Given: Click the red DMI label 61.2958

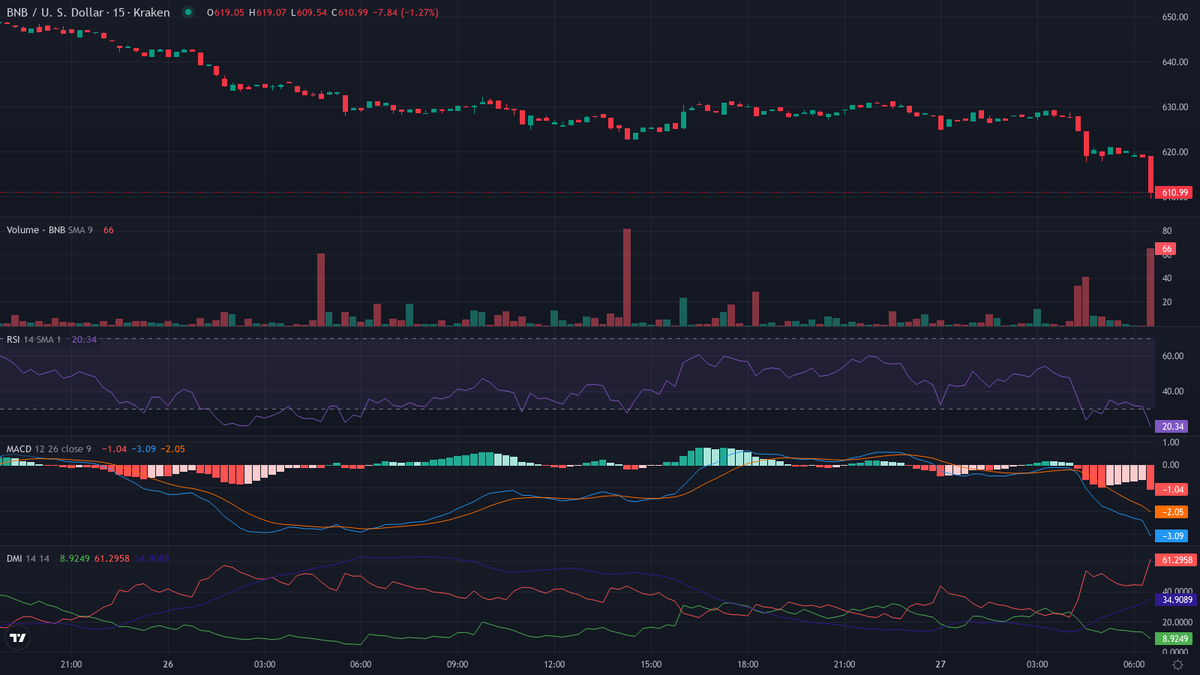Looking at the screenshot, I should coord(1176,560).
